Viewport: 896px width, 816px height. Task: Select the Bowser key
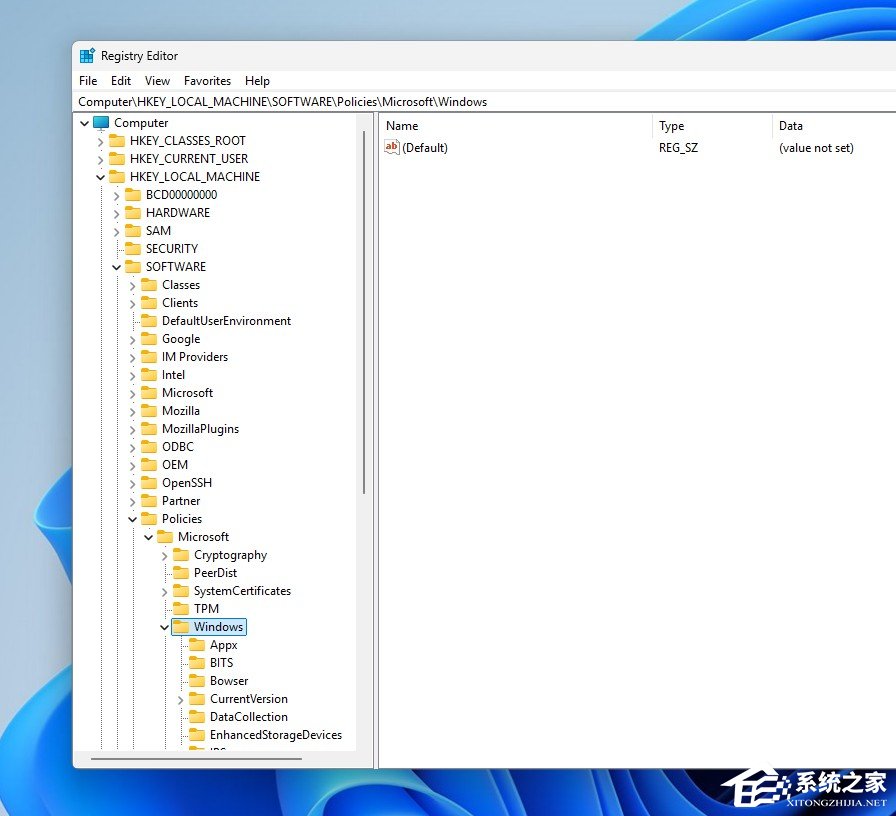229,681
